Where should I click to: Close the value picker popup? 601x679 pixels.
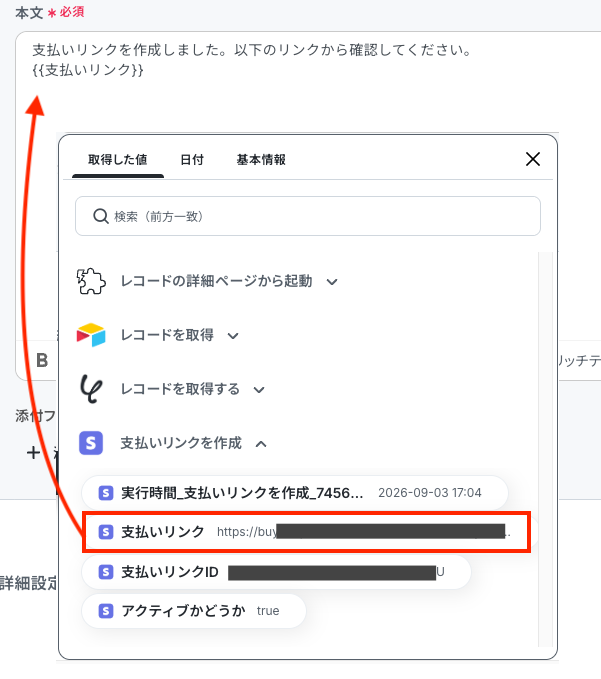pos(533,159)
